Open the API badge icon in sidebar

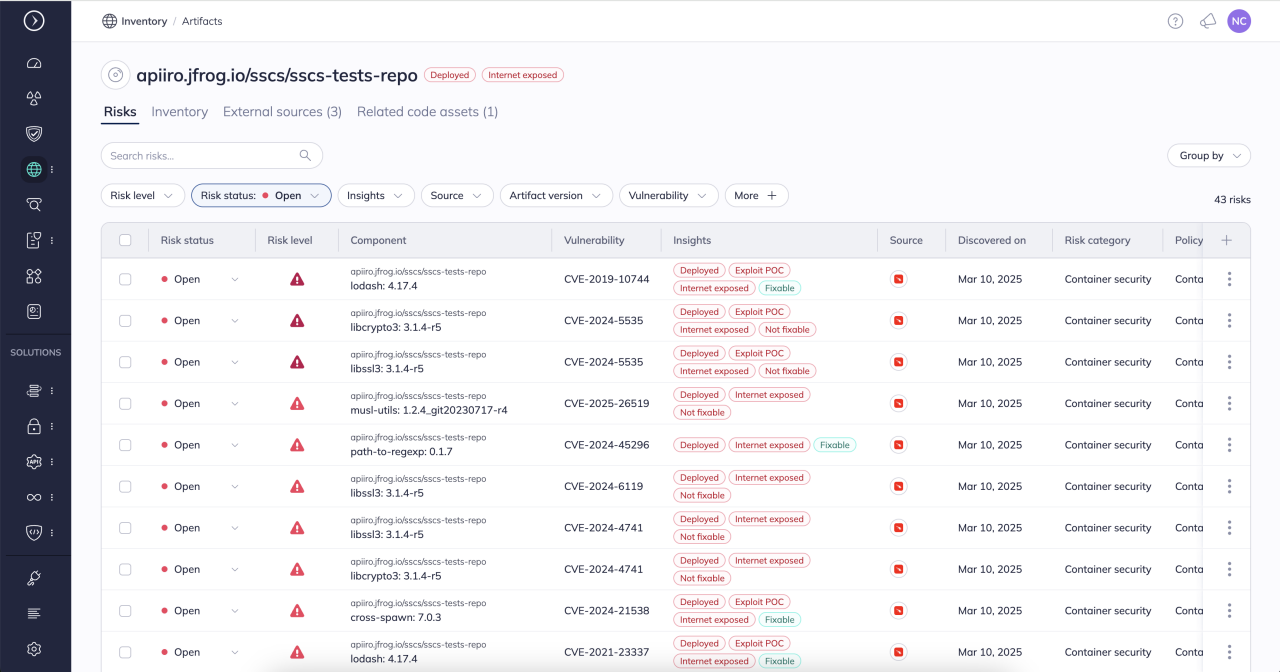coord(34,462)
